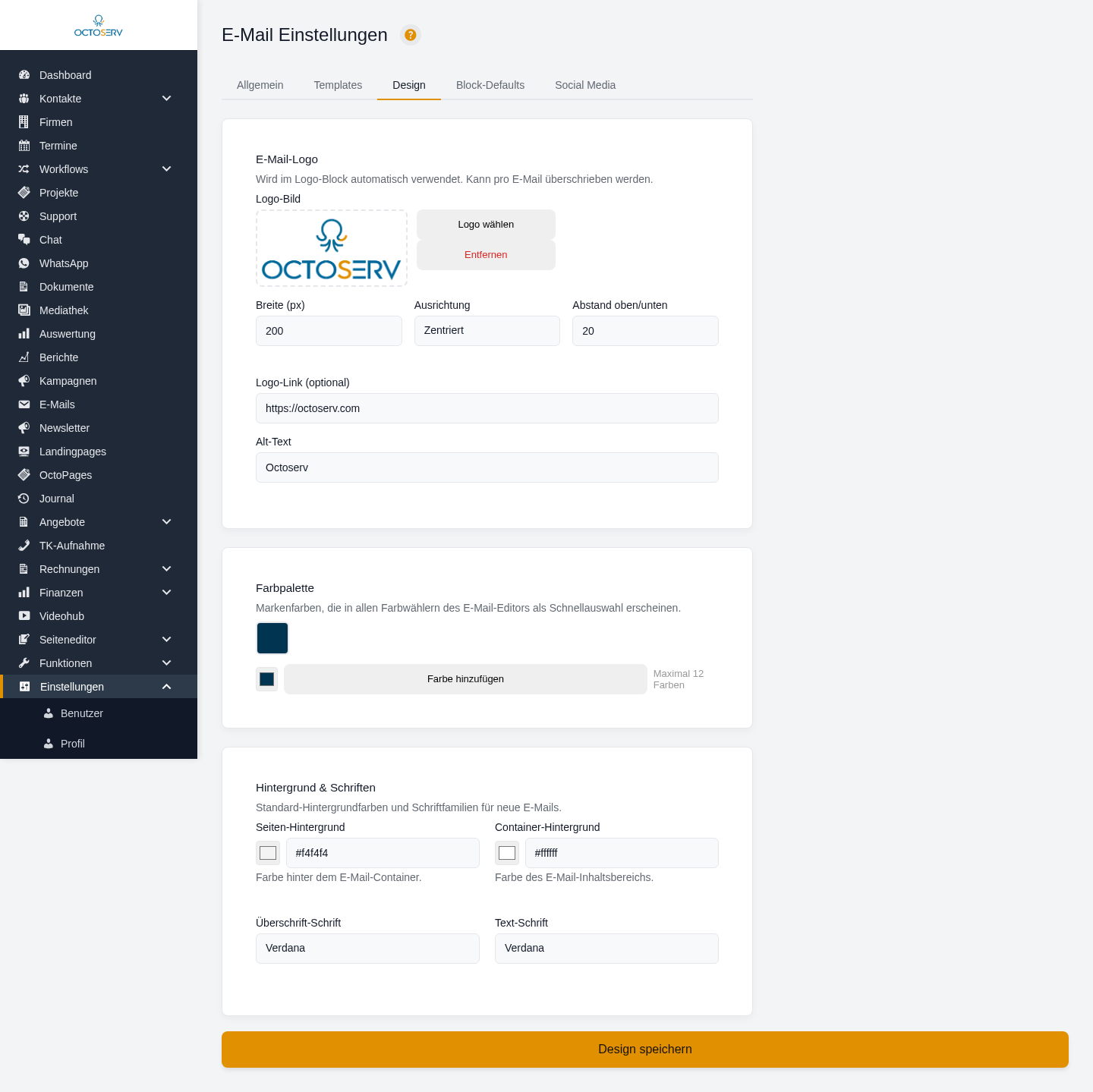Click the Kampagnen megaphone icon
The image size is (1093, 1092).
tap(24, 381)
